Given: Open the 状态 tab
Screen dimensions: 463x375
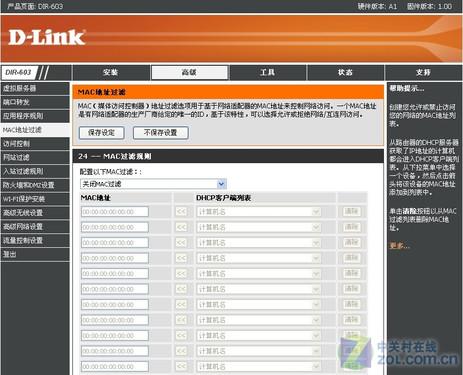Looking at the screenshot, I should pyautogui.click(x=345, y=72).
